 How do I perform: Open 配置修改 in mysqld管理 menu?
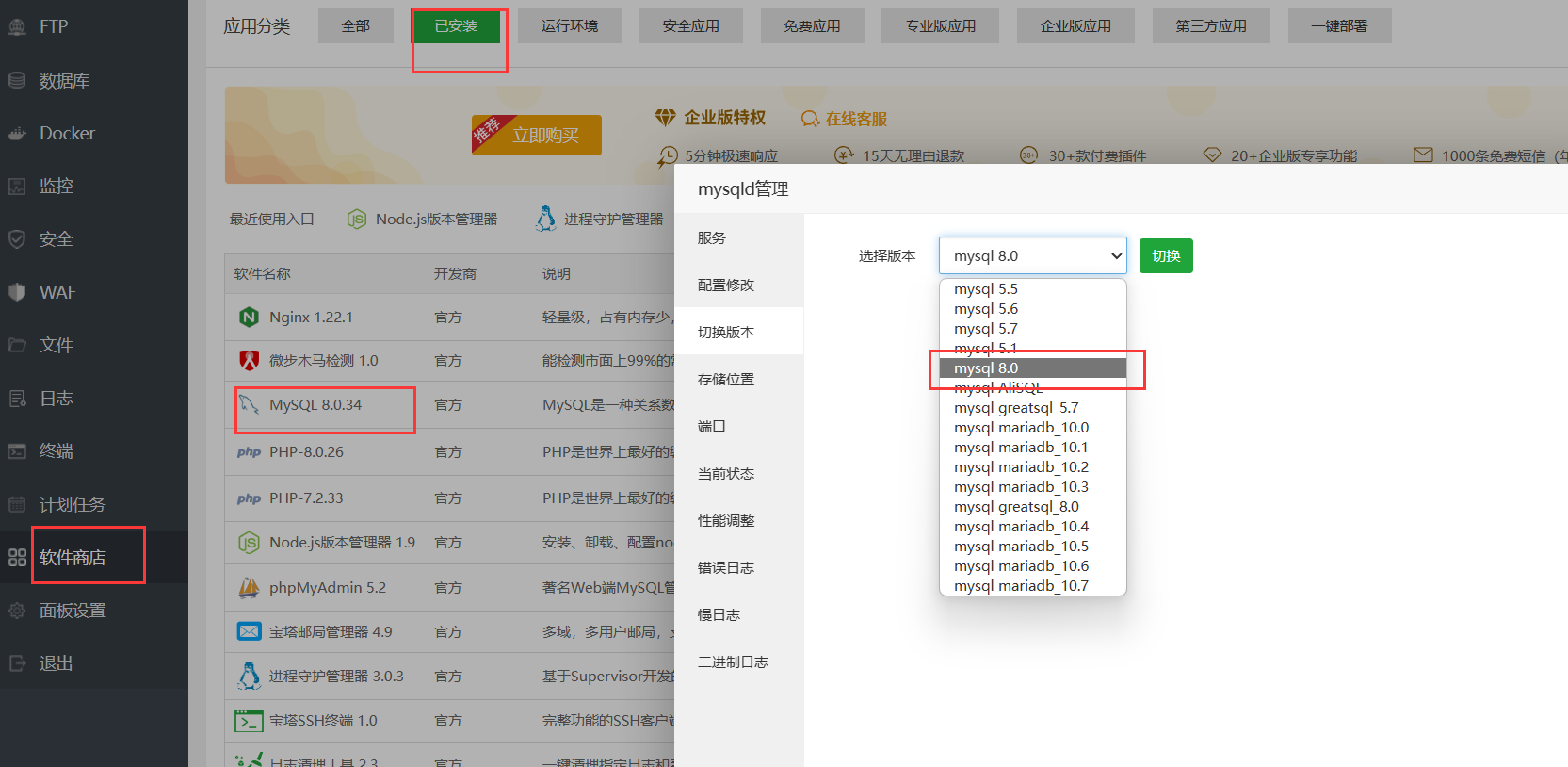739,285
